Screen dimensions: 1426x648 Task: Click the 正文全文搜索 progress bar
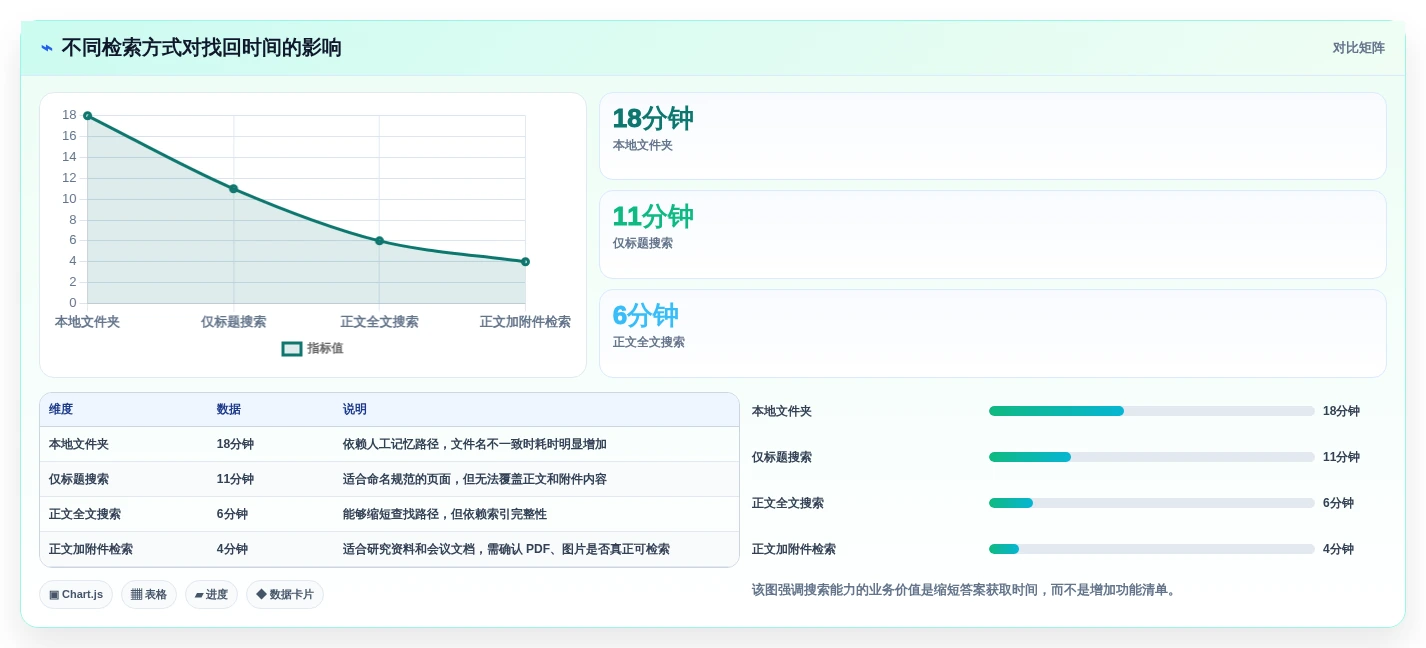(1152, 503)
